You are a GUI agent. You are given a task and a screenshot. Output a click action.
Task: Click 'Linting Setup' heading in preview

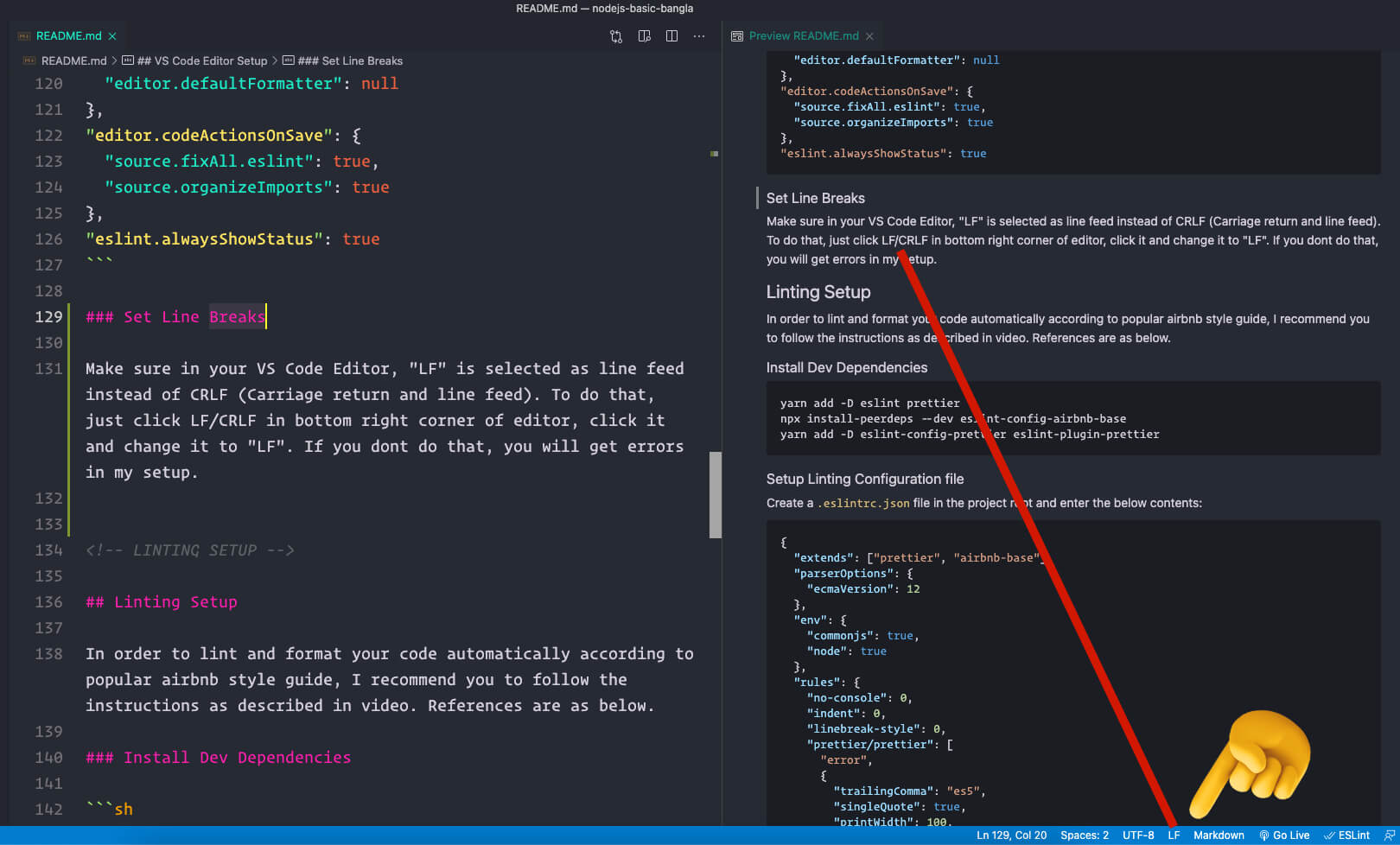coord(818,292)
